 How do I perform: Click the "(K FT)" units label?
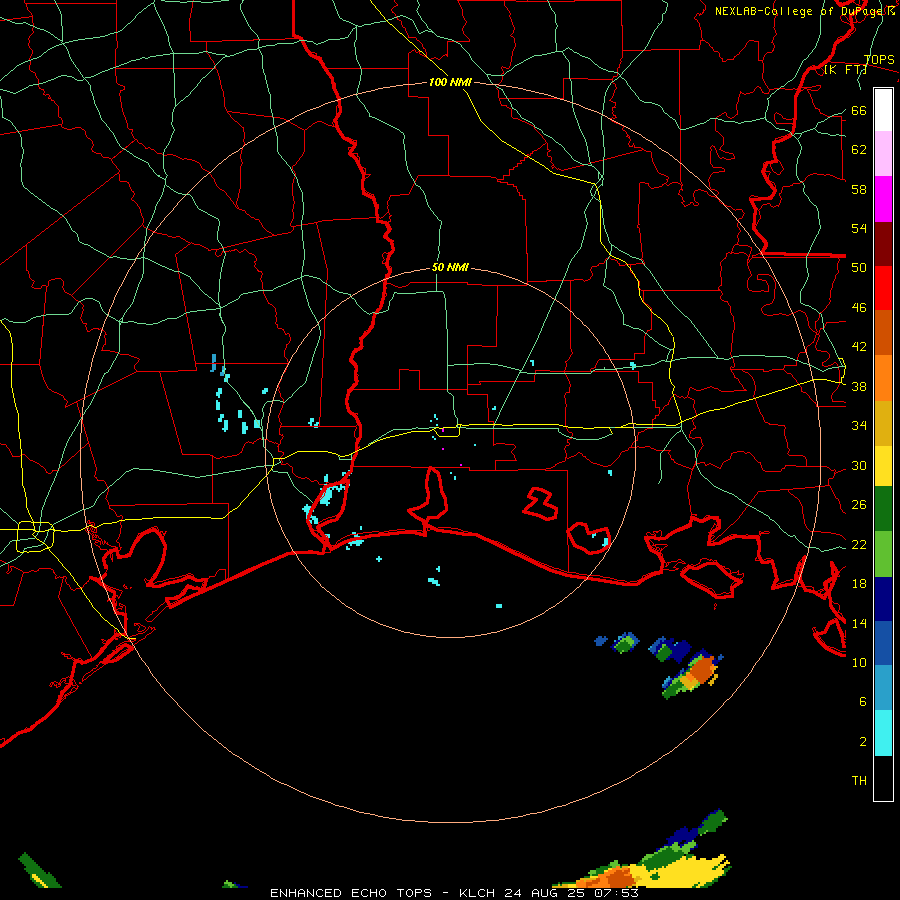[845, 70]
